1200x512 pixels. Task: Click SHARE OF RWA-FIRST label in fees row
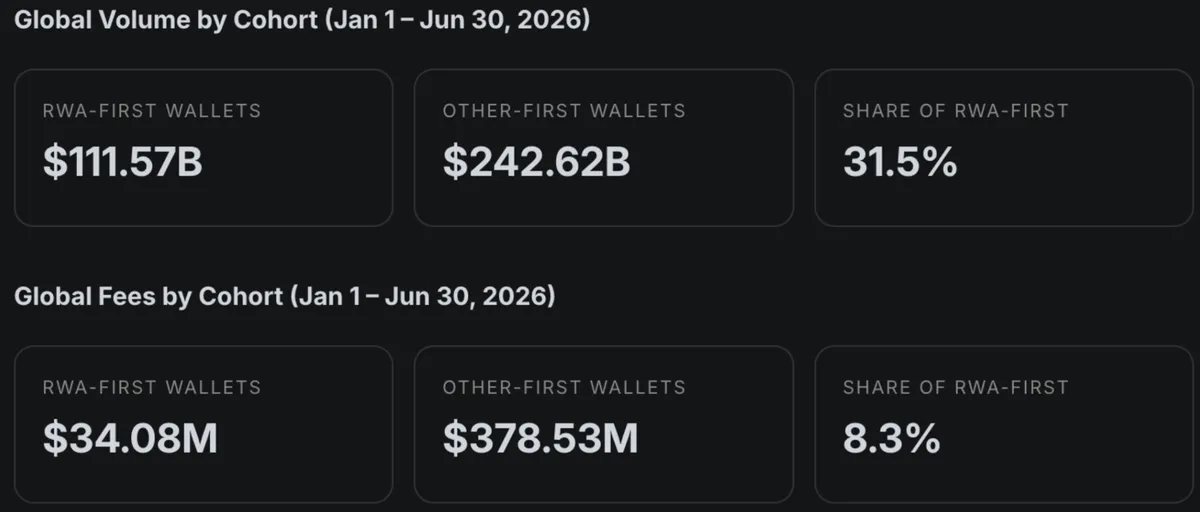click(x=956, y=387)
